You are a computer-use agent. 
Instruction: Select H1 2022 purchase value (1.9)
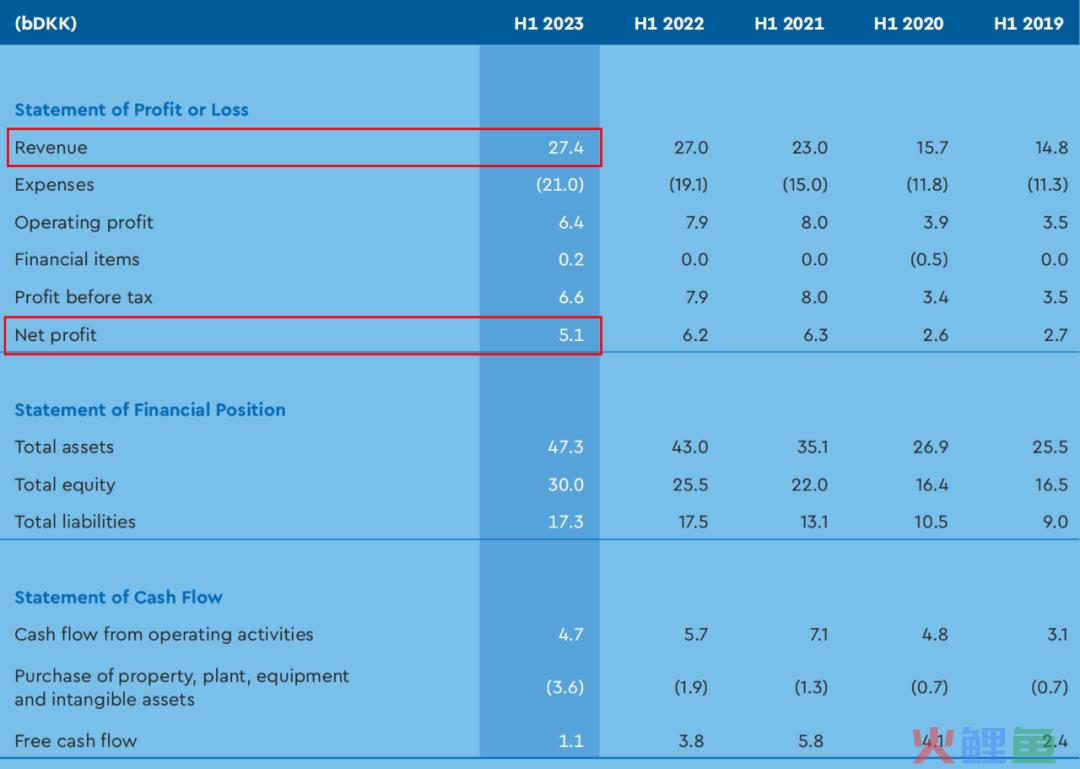coord(691,688)
